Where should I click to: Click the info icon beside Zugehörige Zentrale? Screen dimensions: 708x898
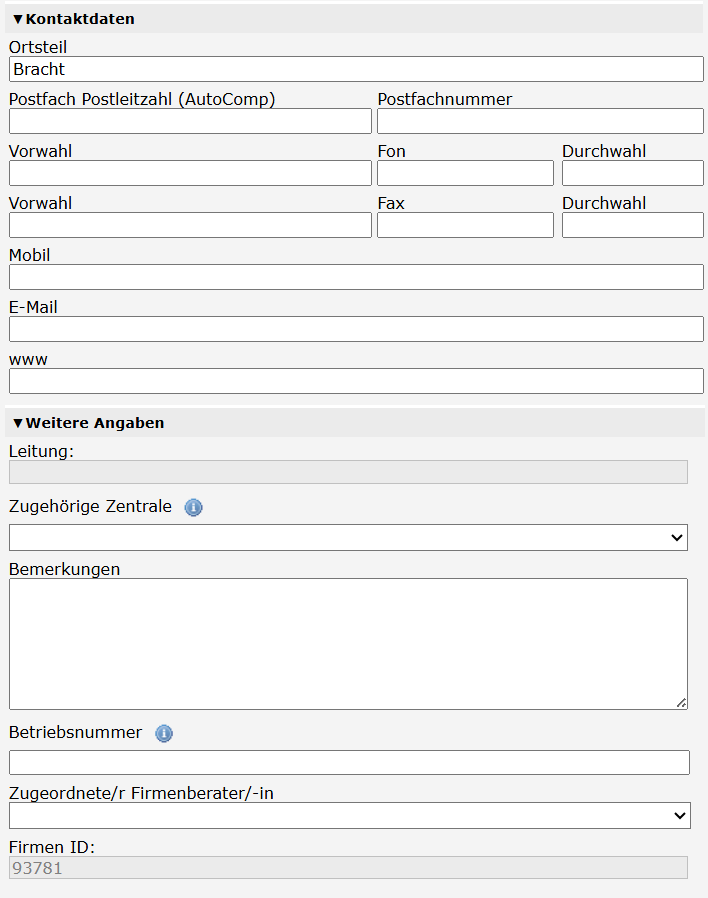click(x=194, y=507)
